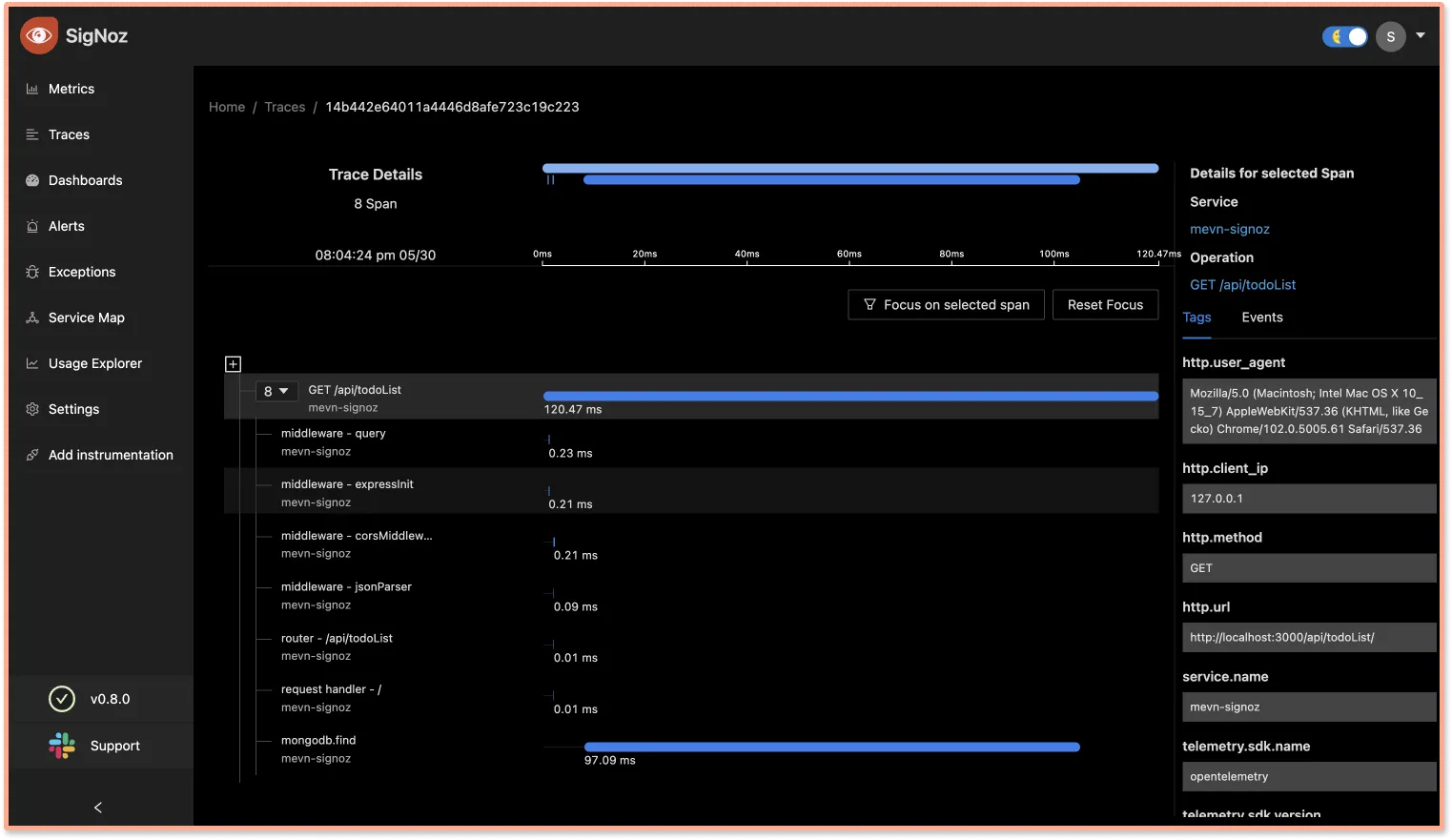
Task: Collapse the sidebar with the left chevron
Action: [98, 808]
